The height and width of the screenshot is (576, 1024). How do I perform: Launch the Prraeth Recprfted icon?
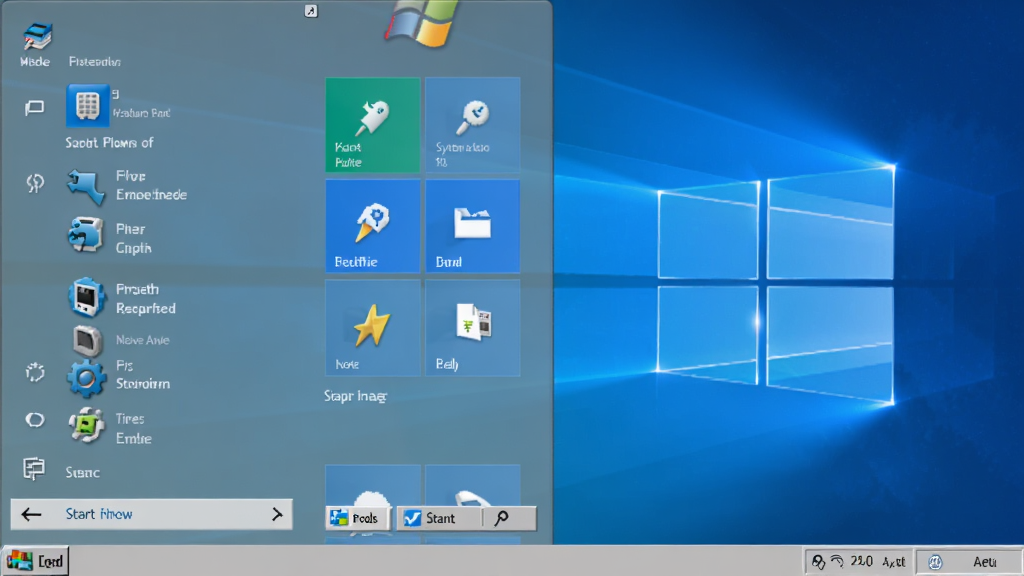click(86, 297)
